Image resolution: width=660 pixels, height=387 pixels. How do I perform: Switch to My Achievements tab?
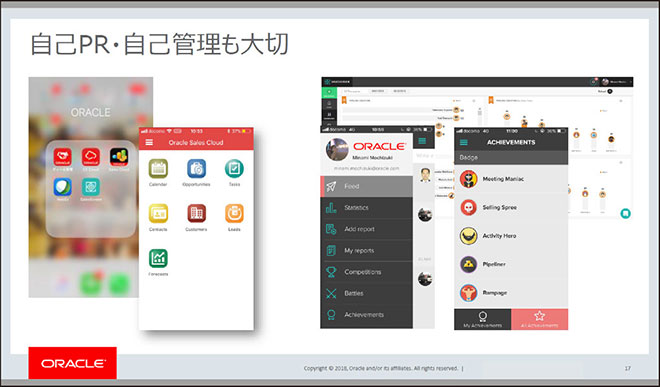482,319
